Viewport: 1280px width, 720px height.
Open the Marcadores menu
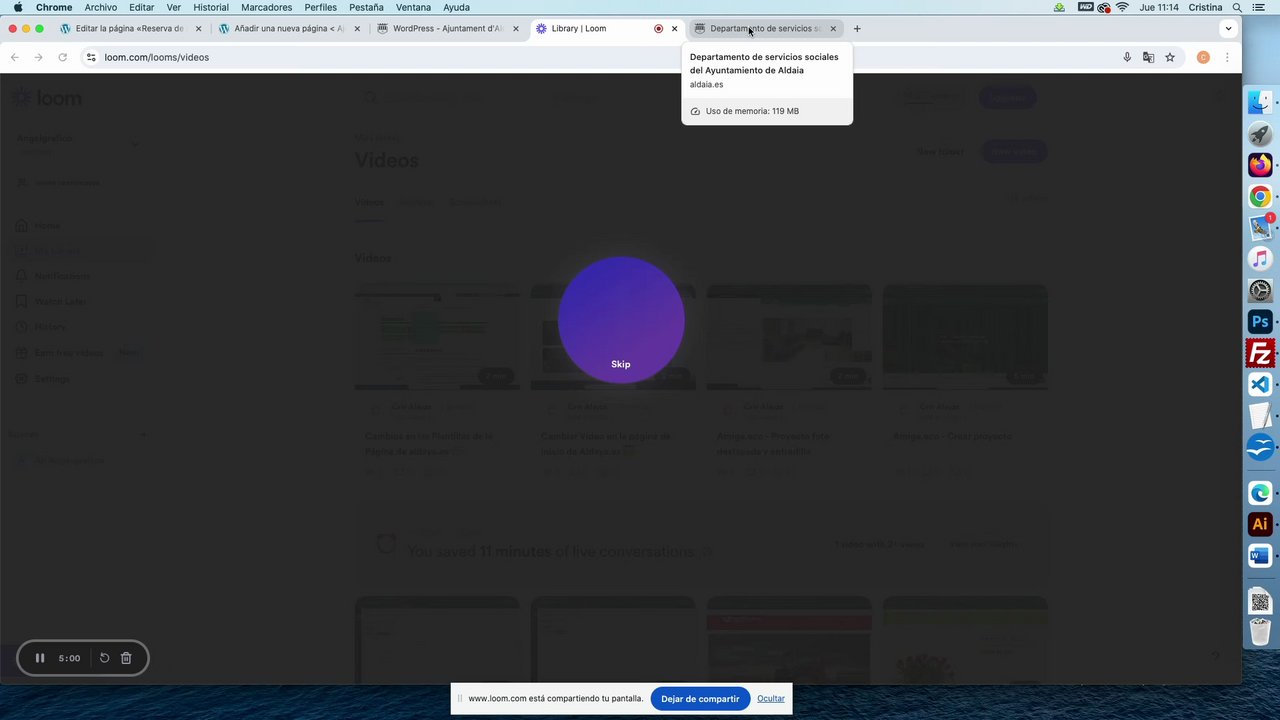267,7
